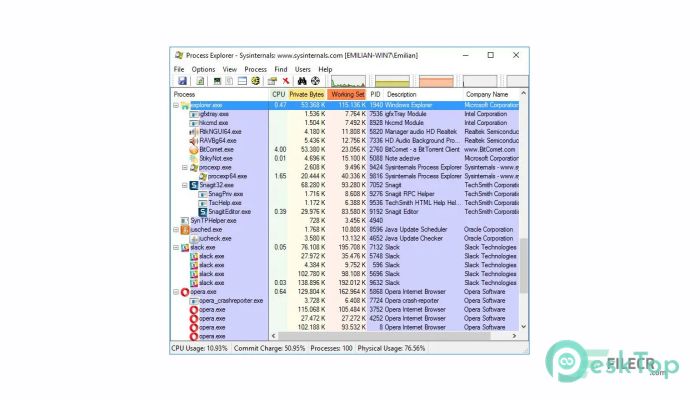Click the BitComet.exe orange icon

point(194,150)
